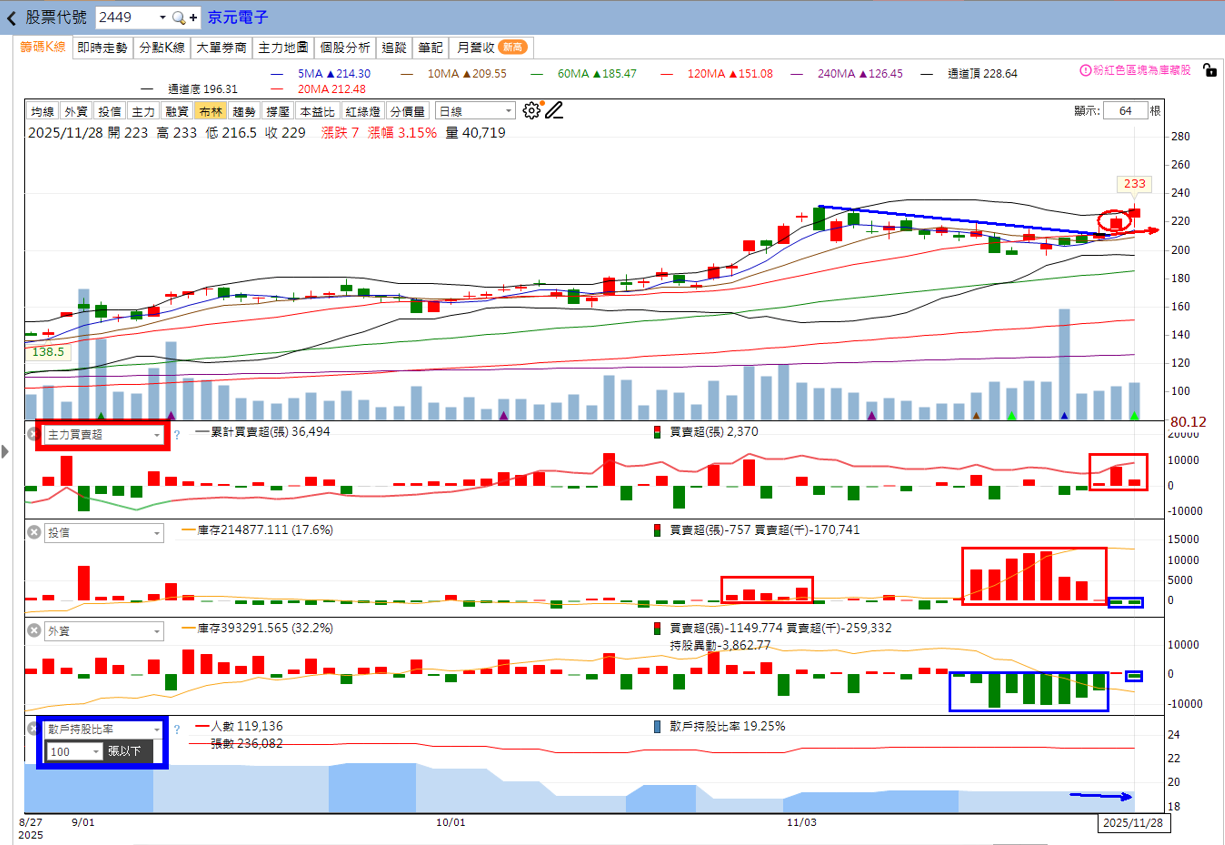Click help question mark beside 主力買賣超

point(177,435)
